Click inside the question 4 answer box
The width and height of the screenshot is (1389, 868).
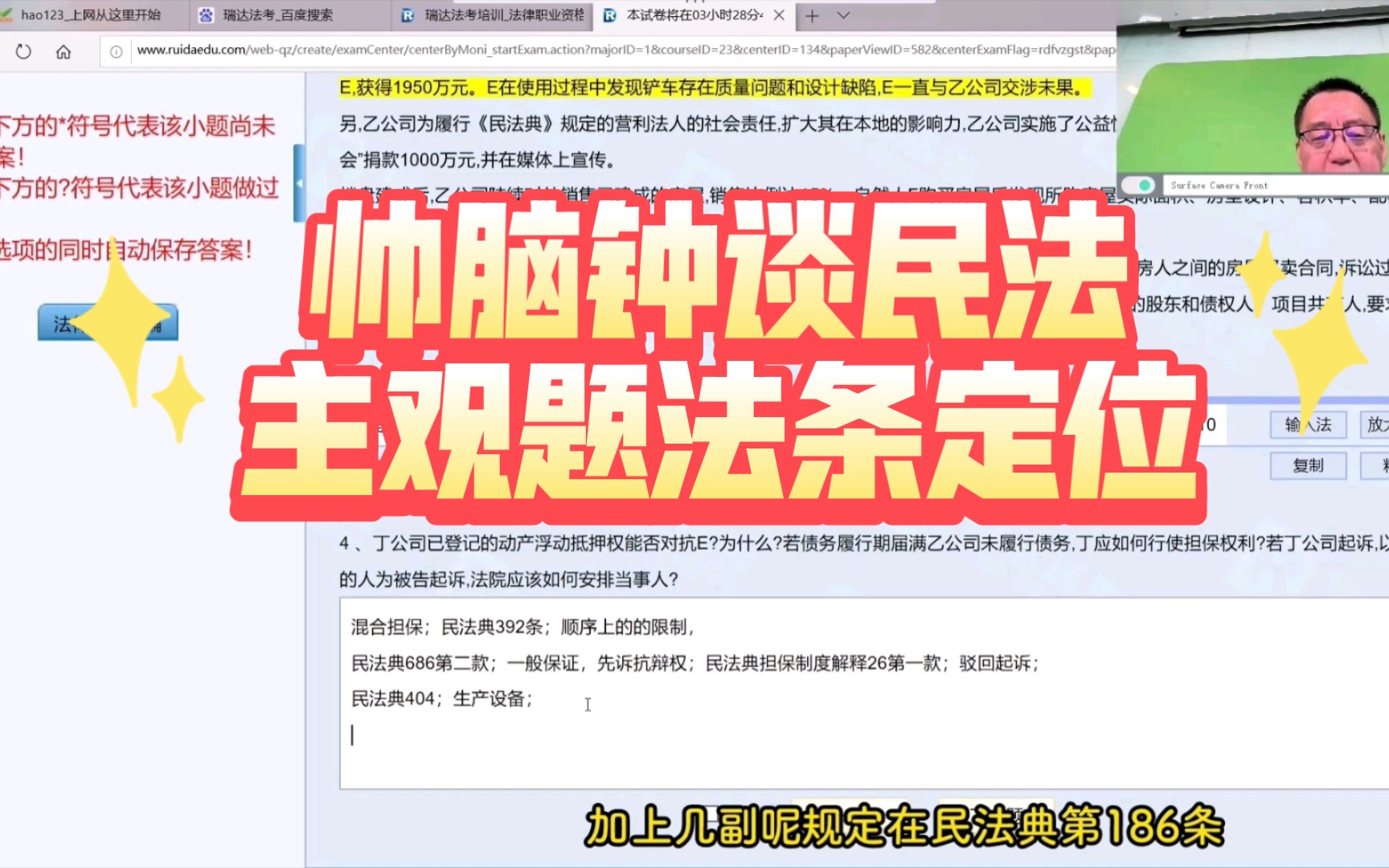pyautogui.click(x=864, y=693)
